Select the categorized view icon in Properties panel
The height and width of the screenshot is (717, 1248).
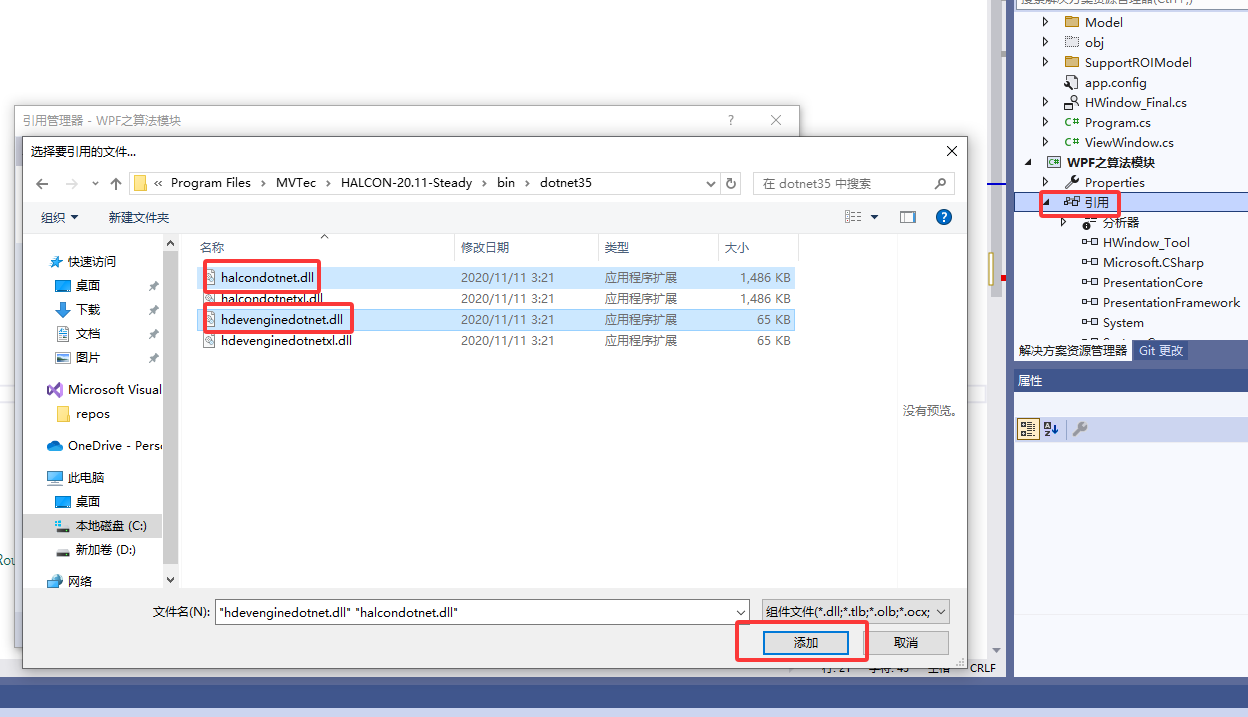[x=1027, y=428]
